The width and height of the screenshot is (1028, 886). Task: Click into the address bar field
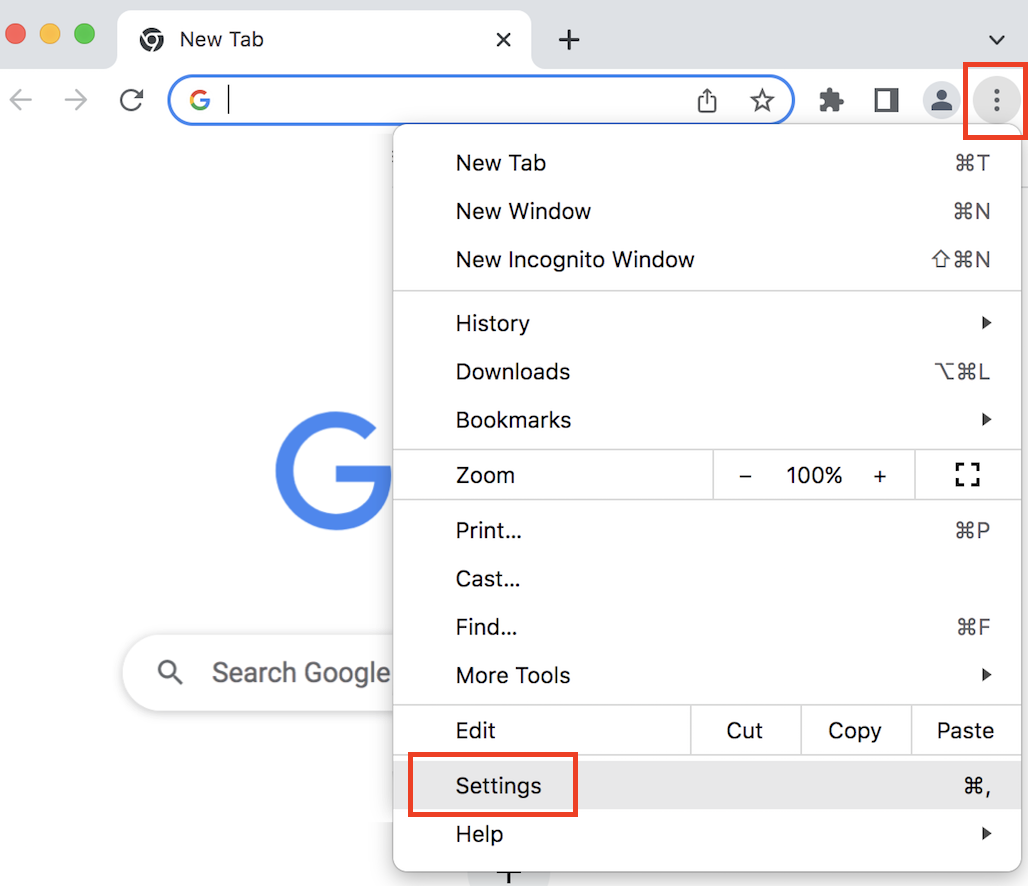click(450, 100)
